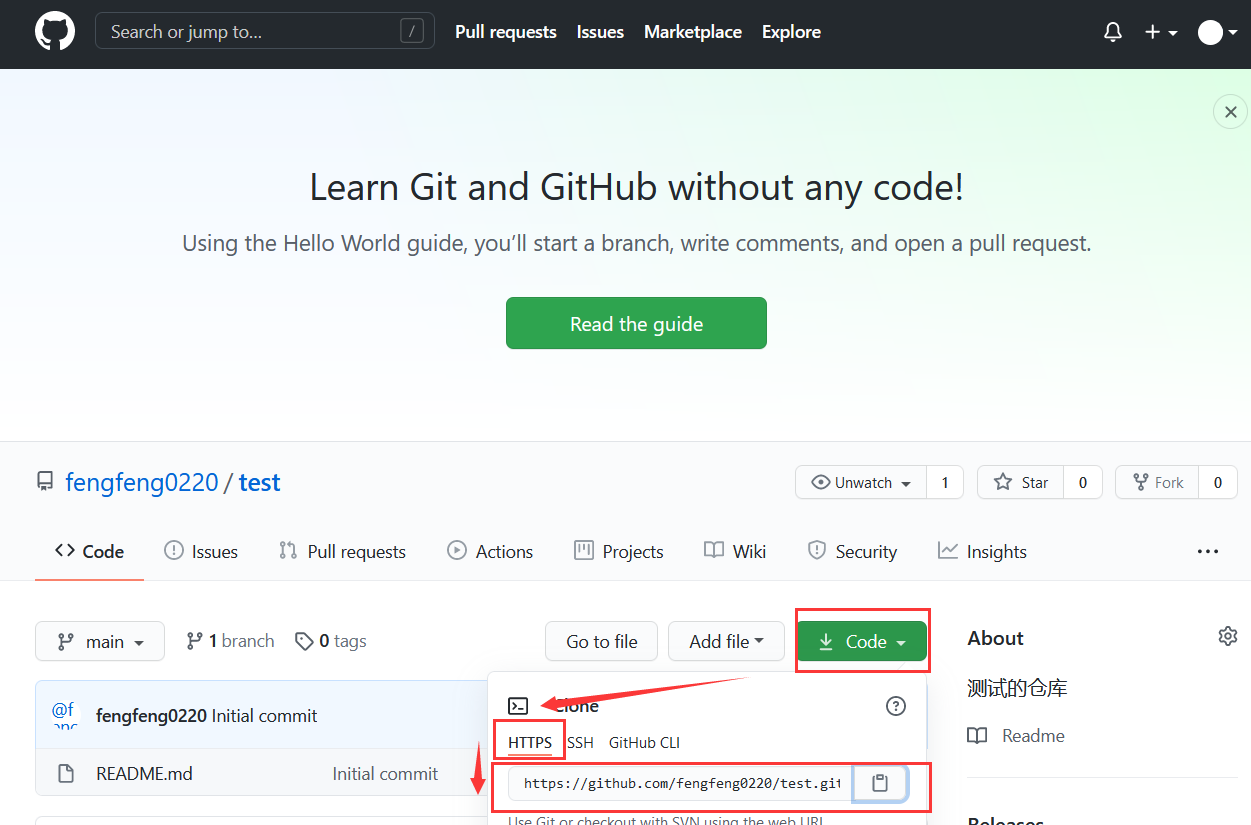Open the Clone help question mark
Image resolution: width=1251 pixels, height=825 pixels.
pyautogui.click(x=896, y=706)
